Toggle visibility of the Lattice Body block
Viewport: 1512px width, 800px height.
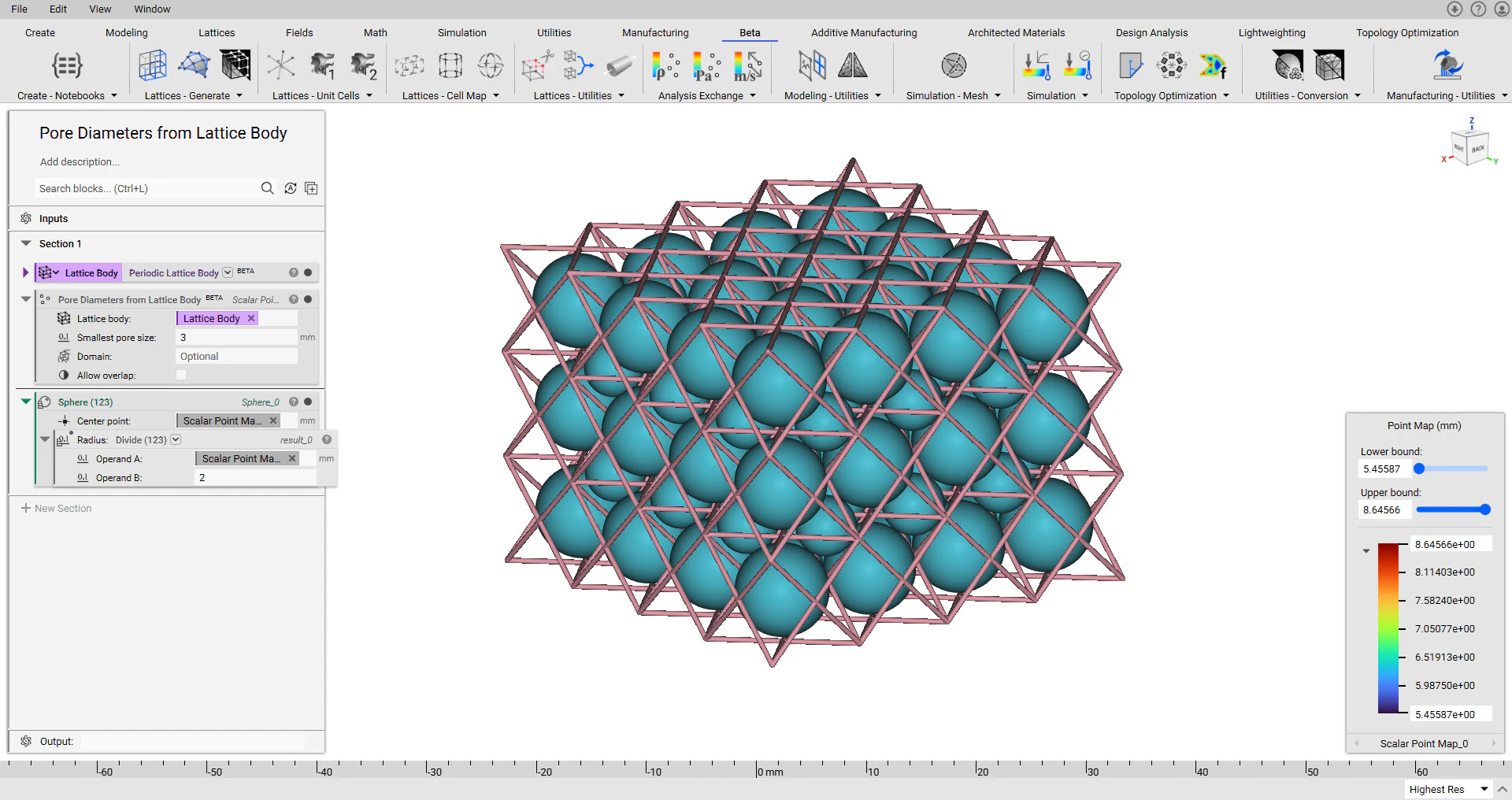pos(308,272)
